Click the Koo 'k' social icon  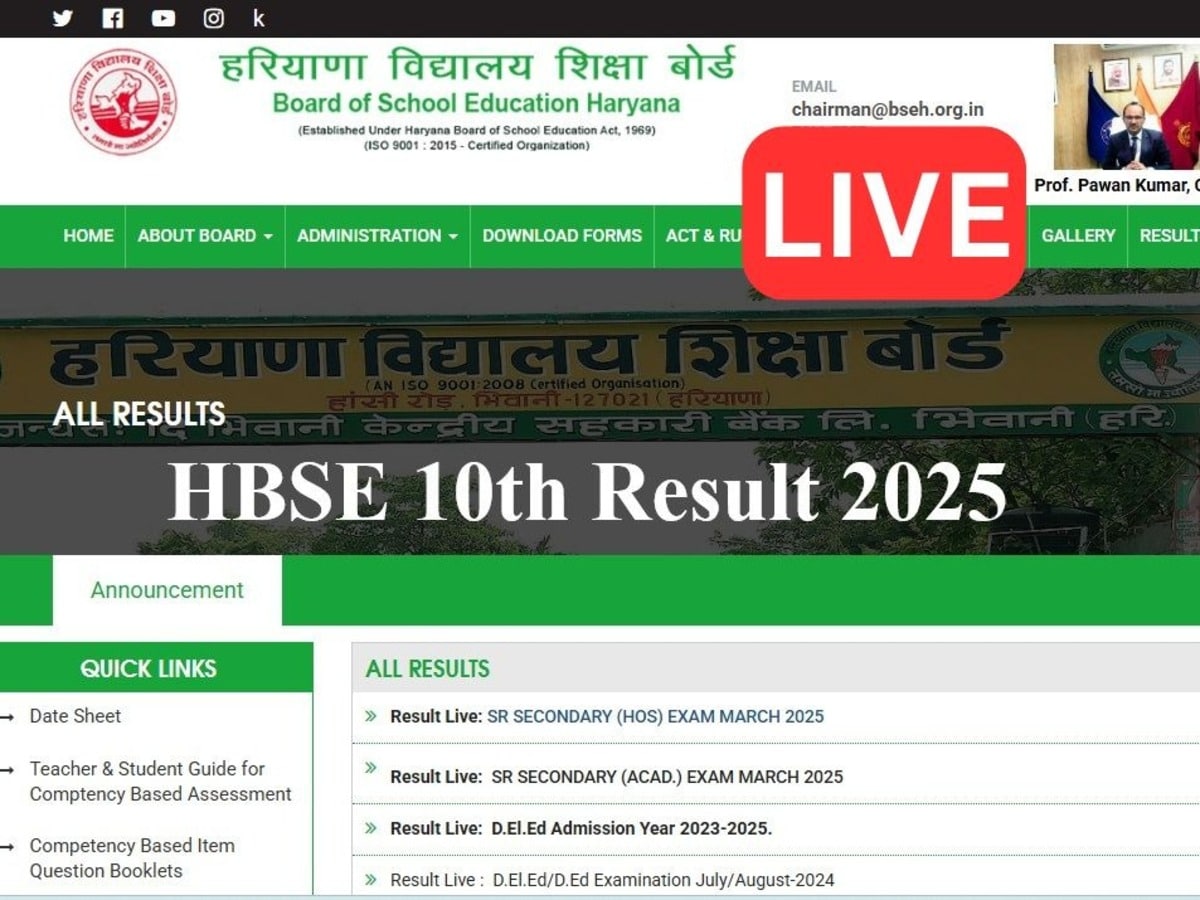tap(259, 18)
